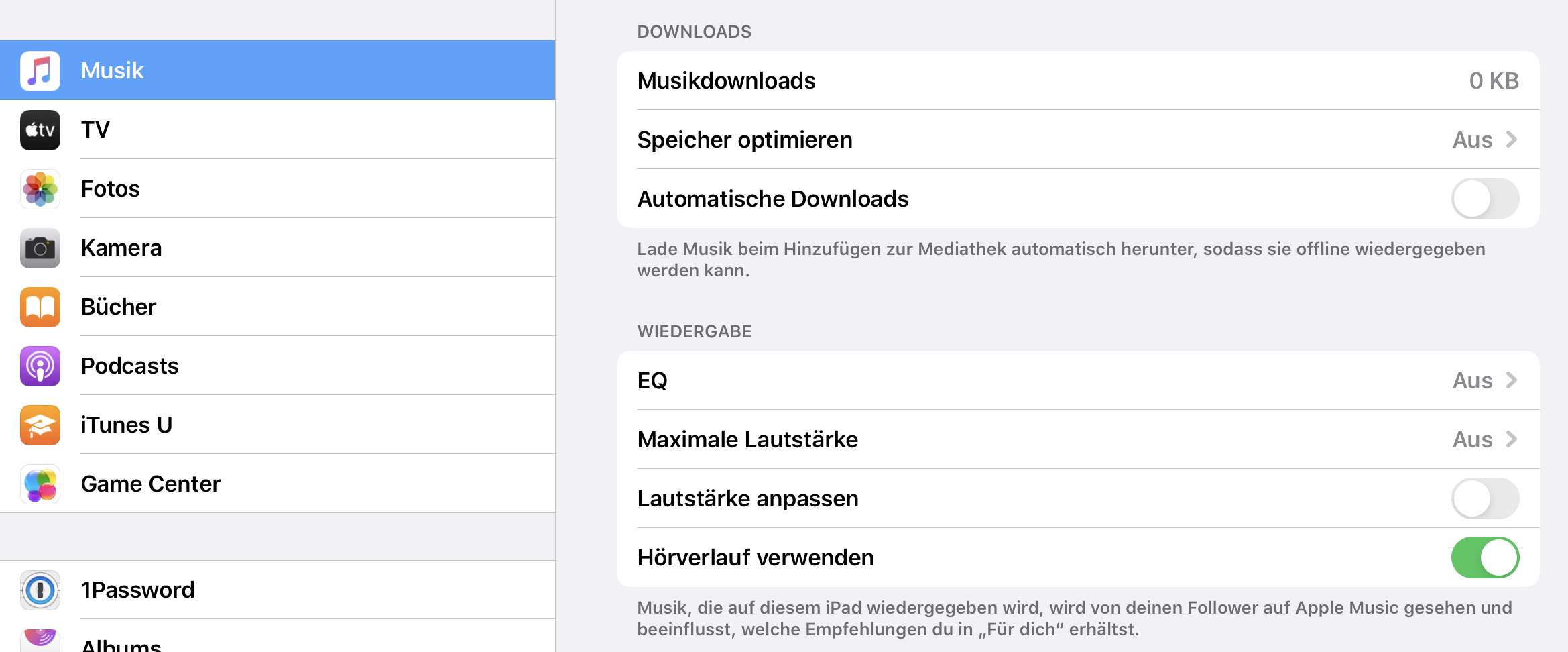Enable Automatische Downloads switch
Viewport: 1568px width, 652px height.
(1485, 199)
